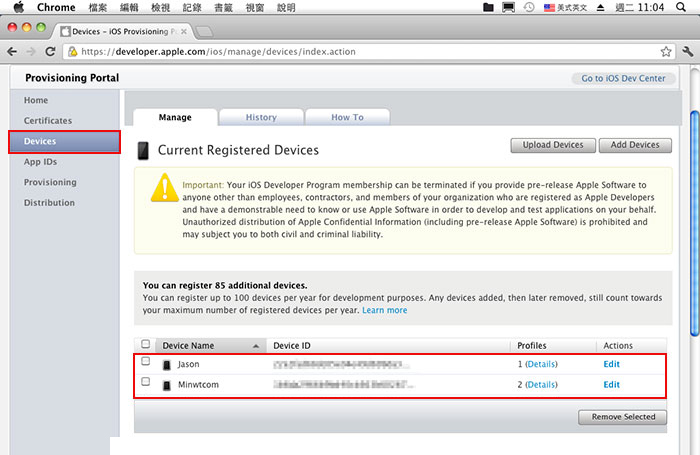This screenshot has height=455, width=700.
Task: Edit the Minwtcom device
Action: pos(611,384)
